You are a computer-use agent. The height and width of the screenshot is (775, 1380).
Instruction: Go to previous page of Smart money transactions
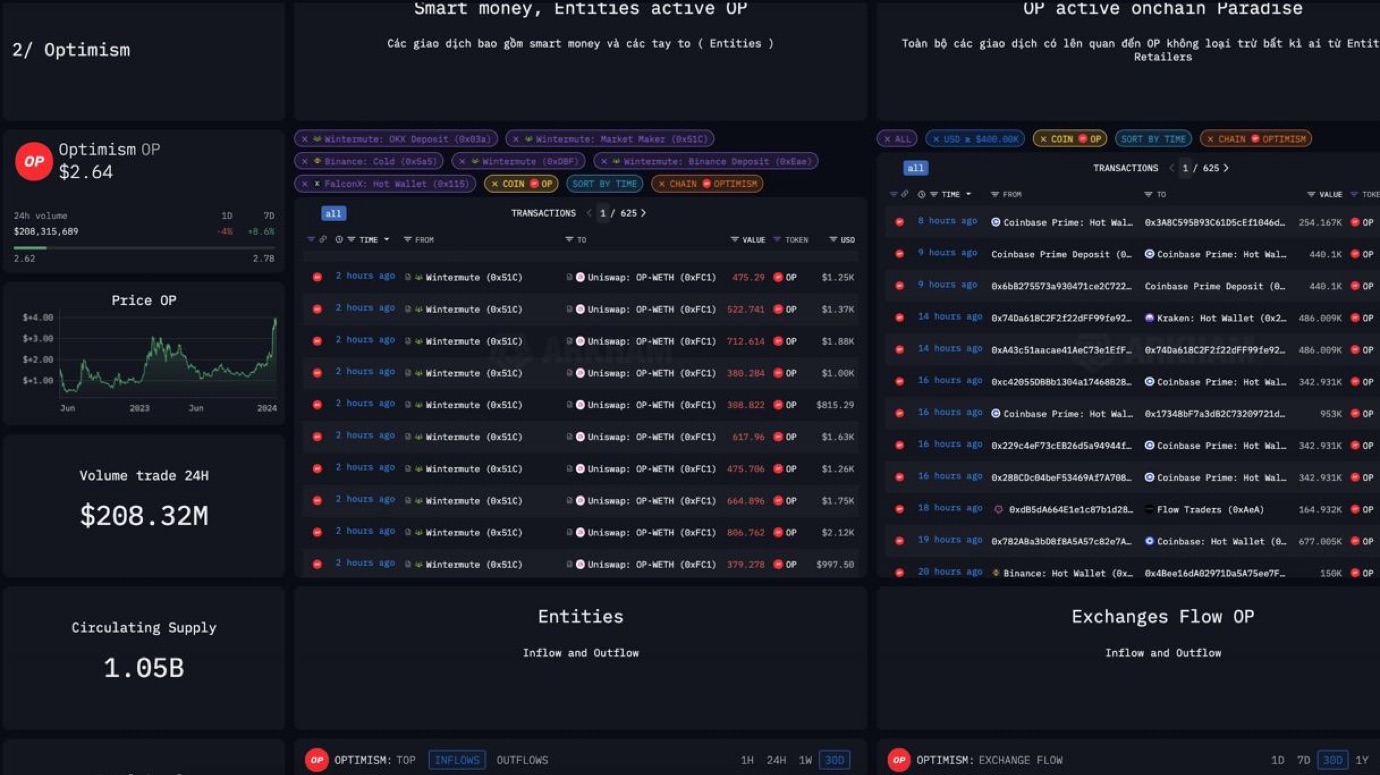(589, 213)
